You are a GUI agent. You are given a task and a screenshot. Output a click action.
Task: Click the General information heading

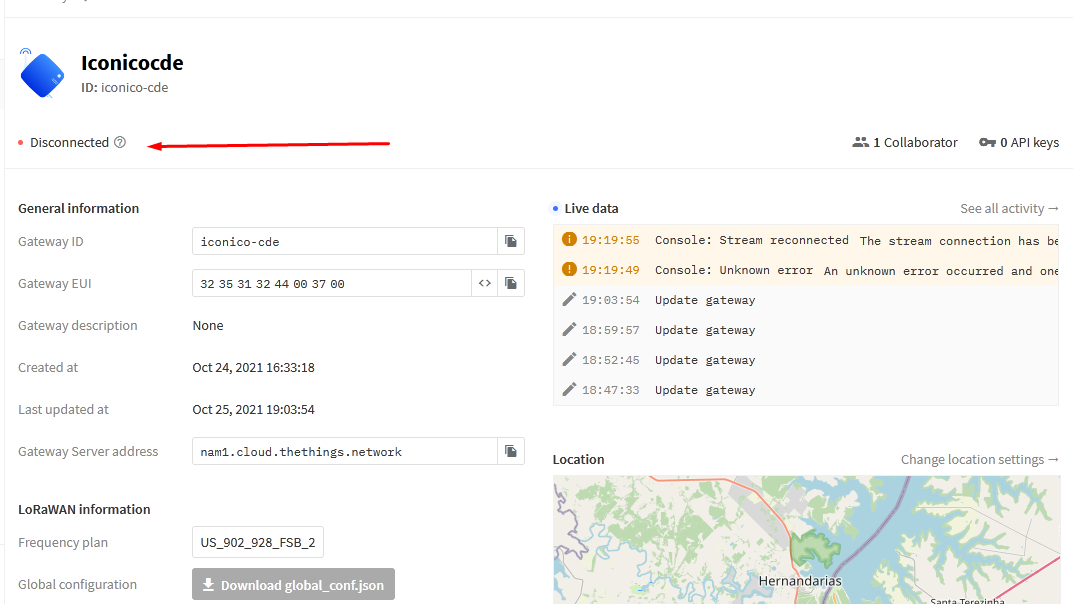[79, 209]
